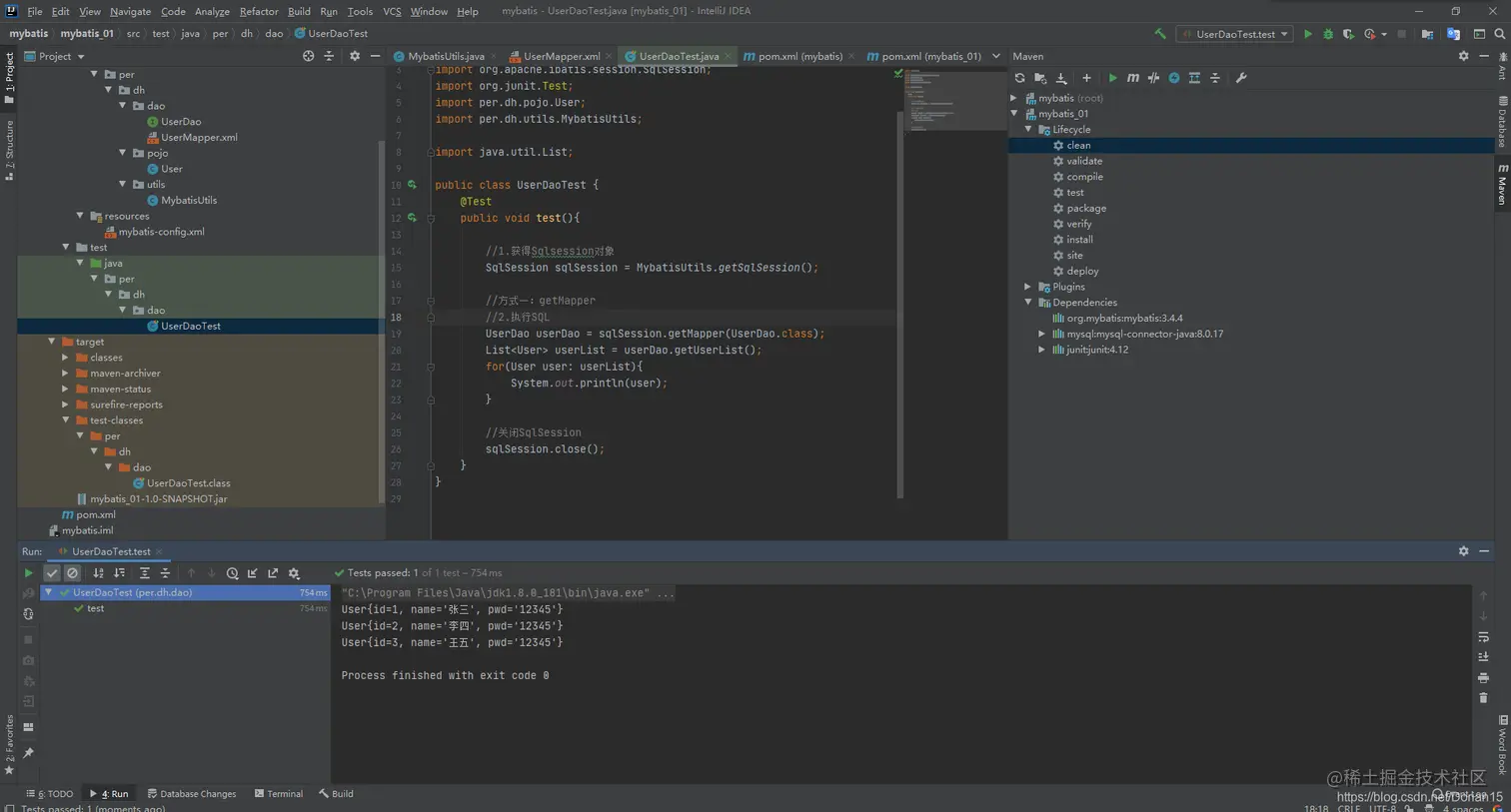Open the Refactor menu

click(x=259, y=11)
